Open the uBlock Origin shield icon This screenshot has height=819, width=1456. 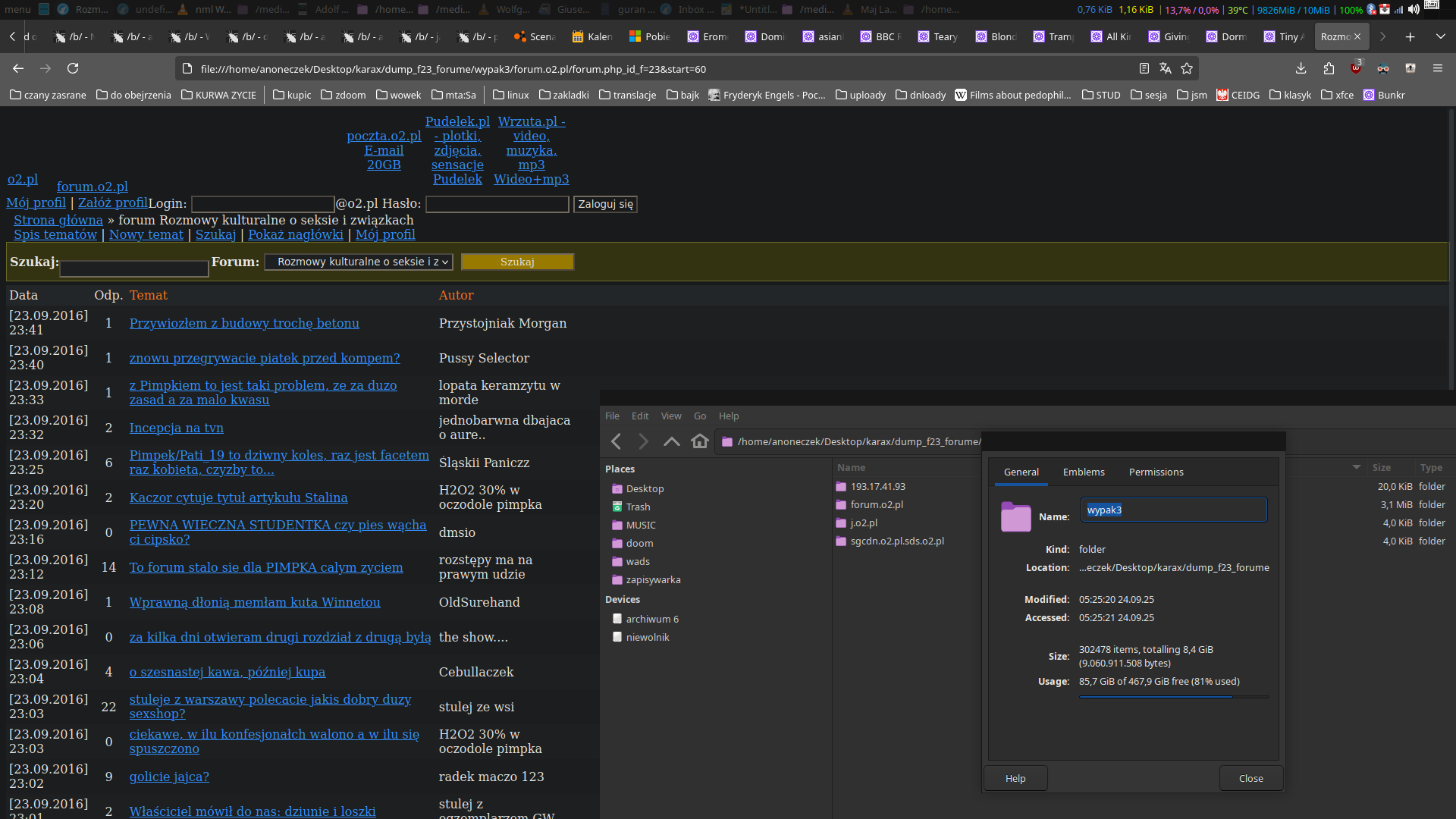pyautogui.click(x=1356, y=68)
